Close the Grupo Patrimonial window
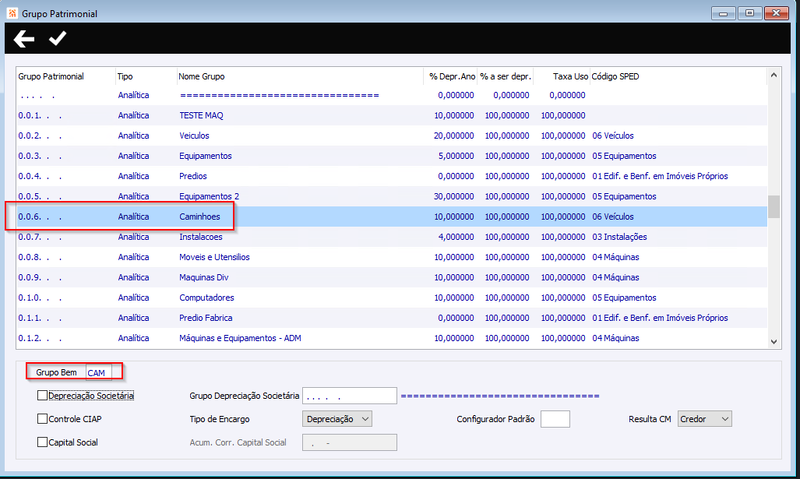Image resolution: width=800 pixels, height=479 pixels. (x=777, y=13)
